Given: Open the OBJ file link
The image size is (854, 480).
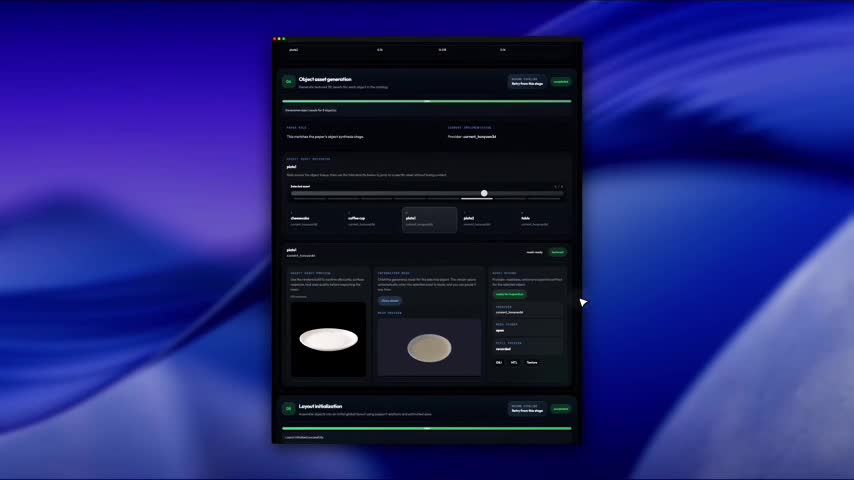Looking at the screenshot, I should [x=499, y=362].
